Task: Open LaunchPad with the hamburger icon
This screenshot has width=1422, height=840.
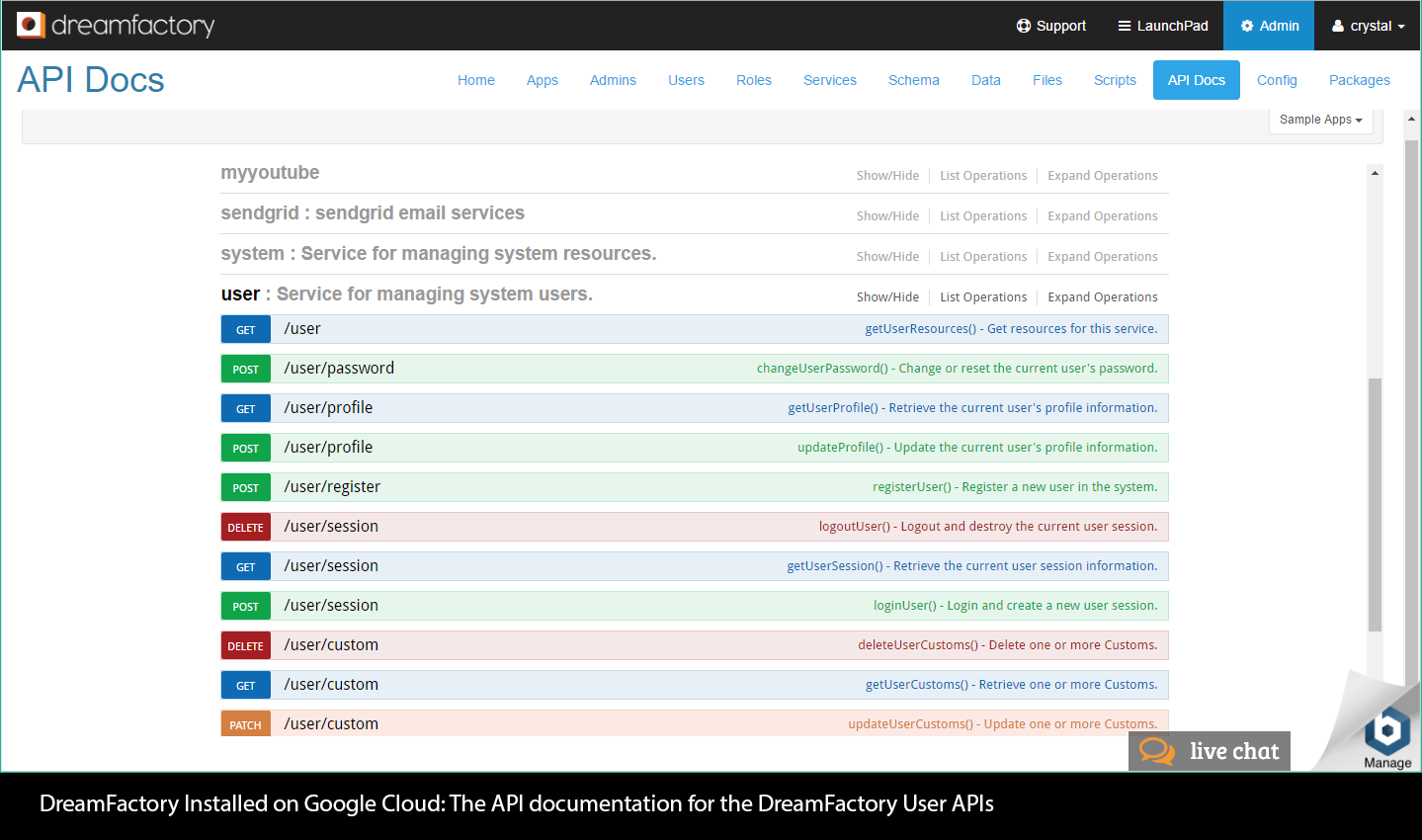Action: (x=1124, y=26)
